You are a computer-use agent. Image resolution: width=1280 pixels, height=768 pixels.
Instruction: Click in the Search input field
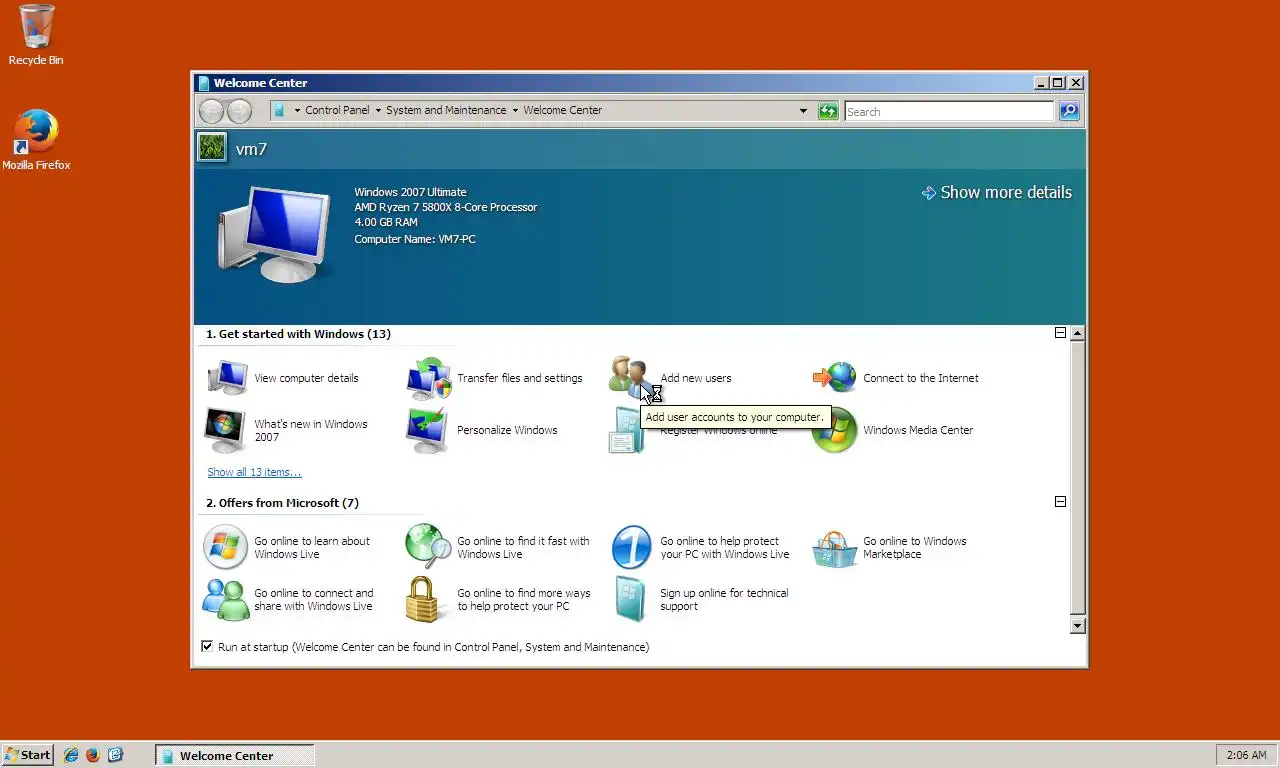pyautogui.click(x=948, y=111)
